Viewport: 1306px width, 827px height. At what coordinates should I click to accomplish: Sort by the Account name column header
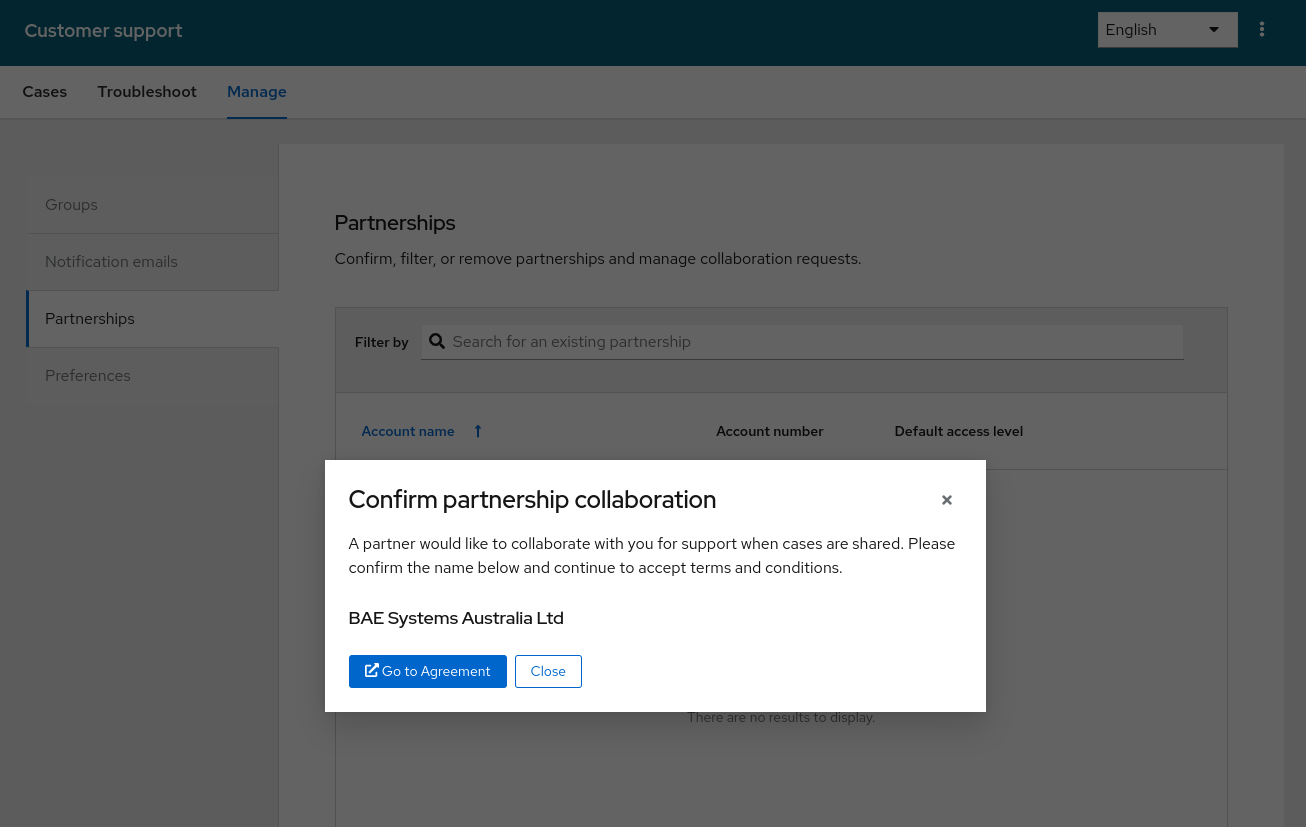coord(408,431)
